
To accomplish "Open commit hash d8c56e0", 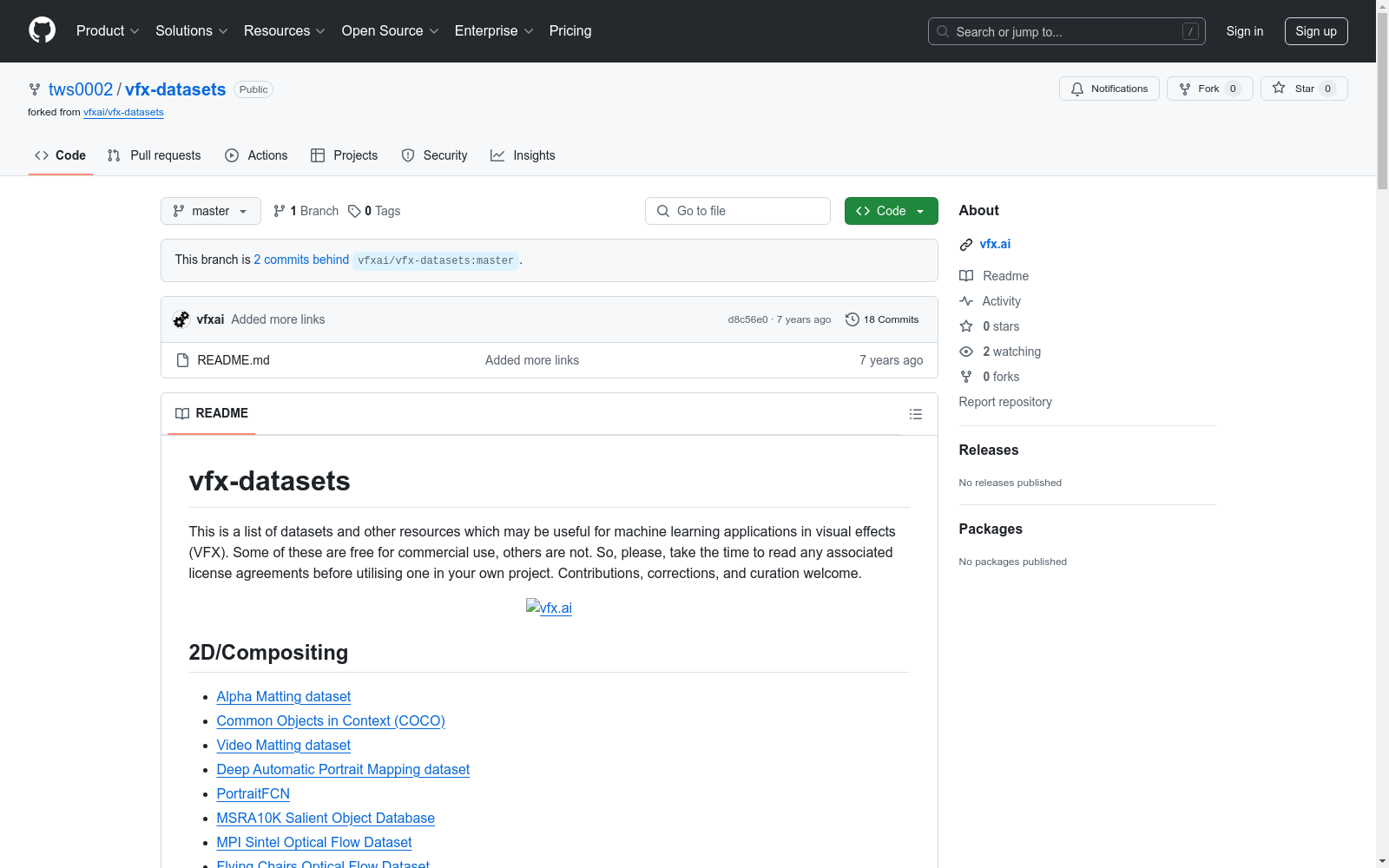I will click(747, 319).
